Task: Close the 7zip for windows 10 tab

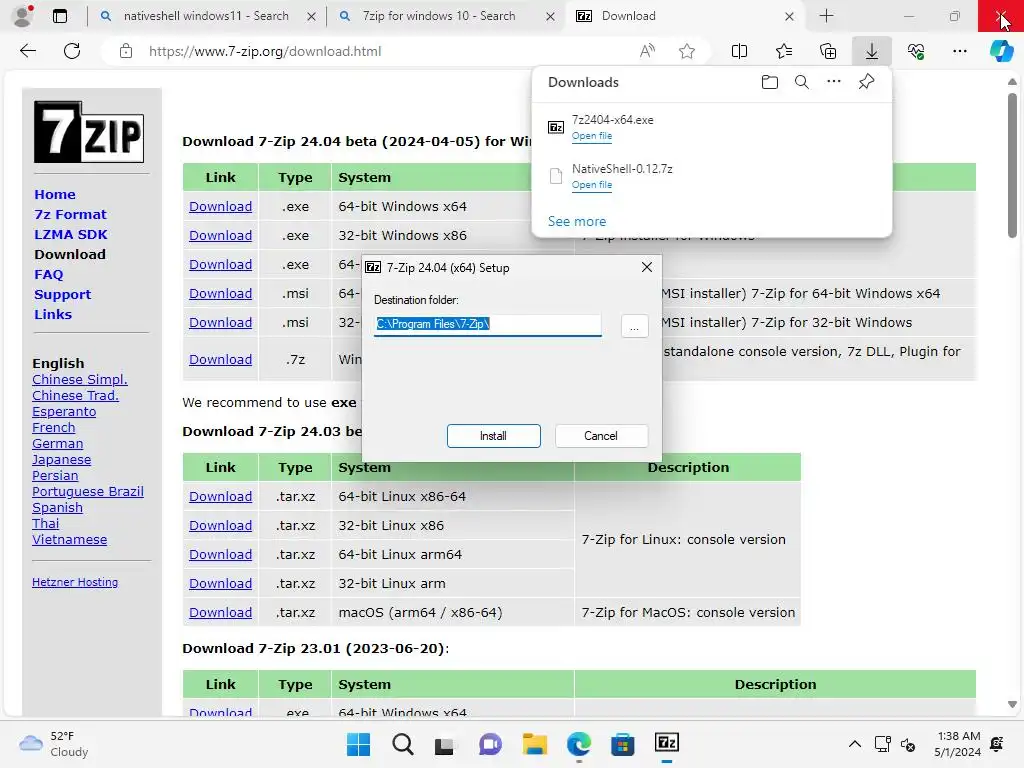Action: point(551,16)
